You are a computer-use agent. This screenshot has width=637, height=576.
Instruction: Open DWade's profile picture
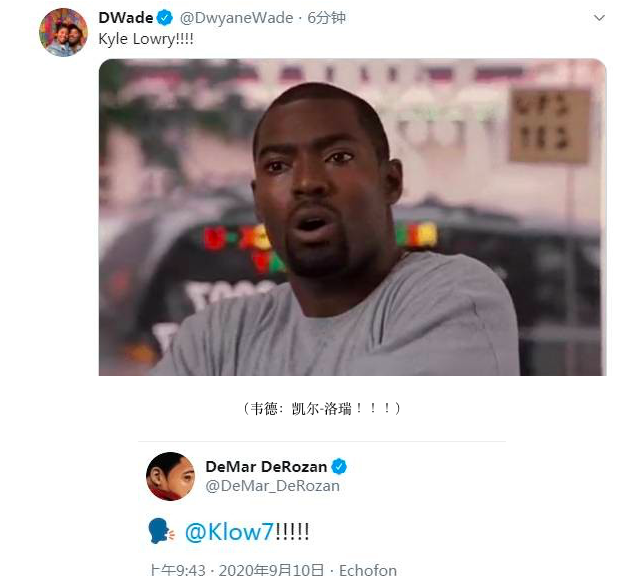[x=63, y=32]
